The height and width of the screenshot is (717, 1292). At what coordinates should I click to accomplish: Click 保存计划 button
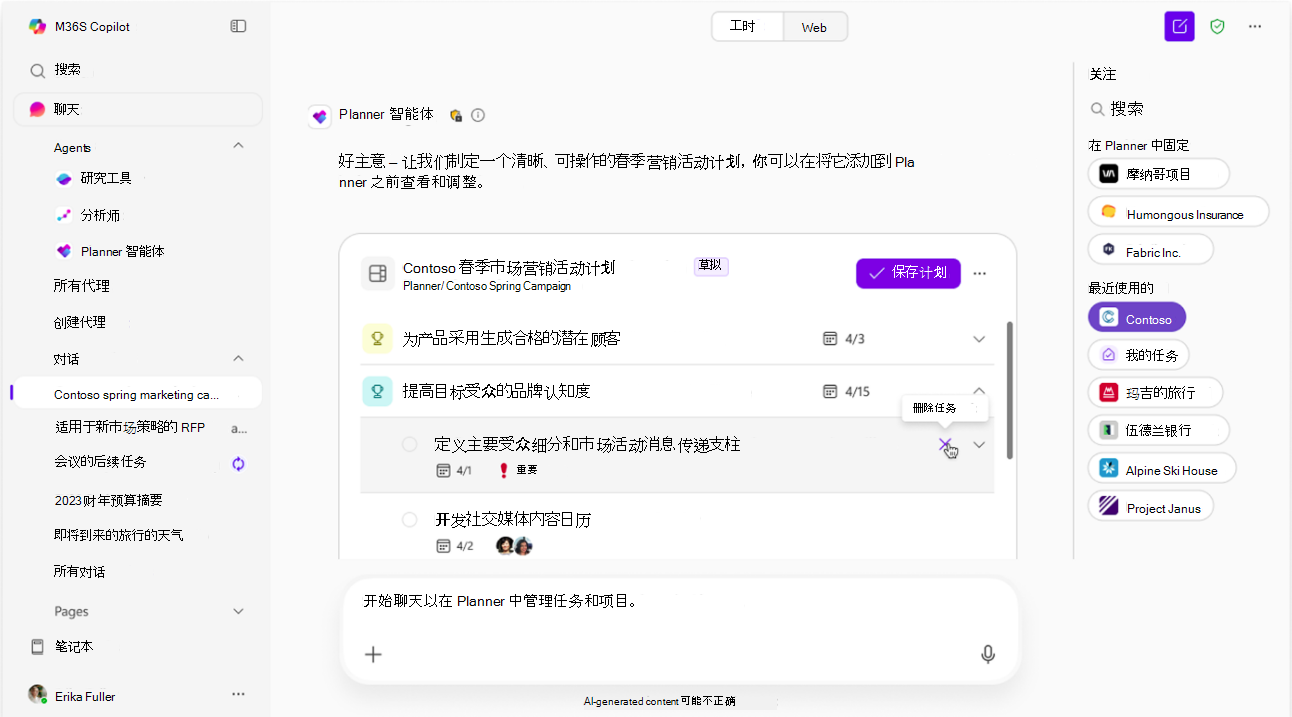click(908, 273)
